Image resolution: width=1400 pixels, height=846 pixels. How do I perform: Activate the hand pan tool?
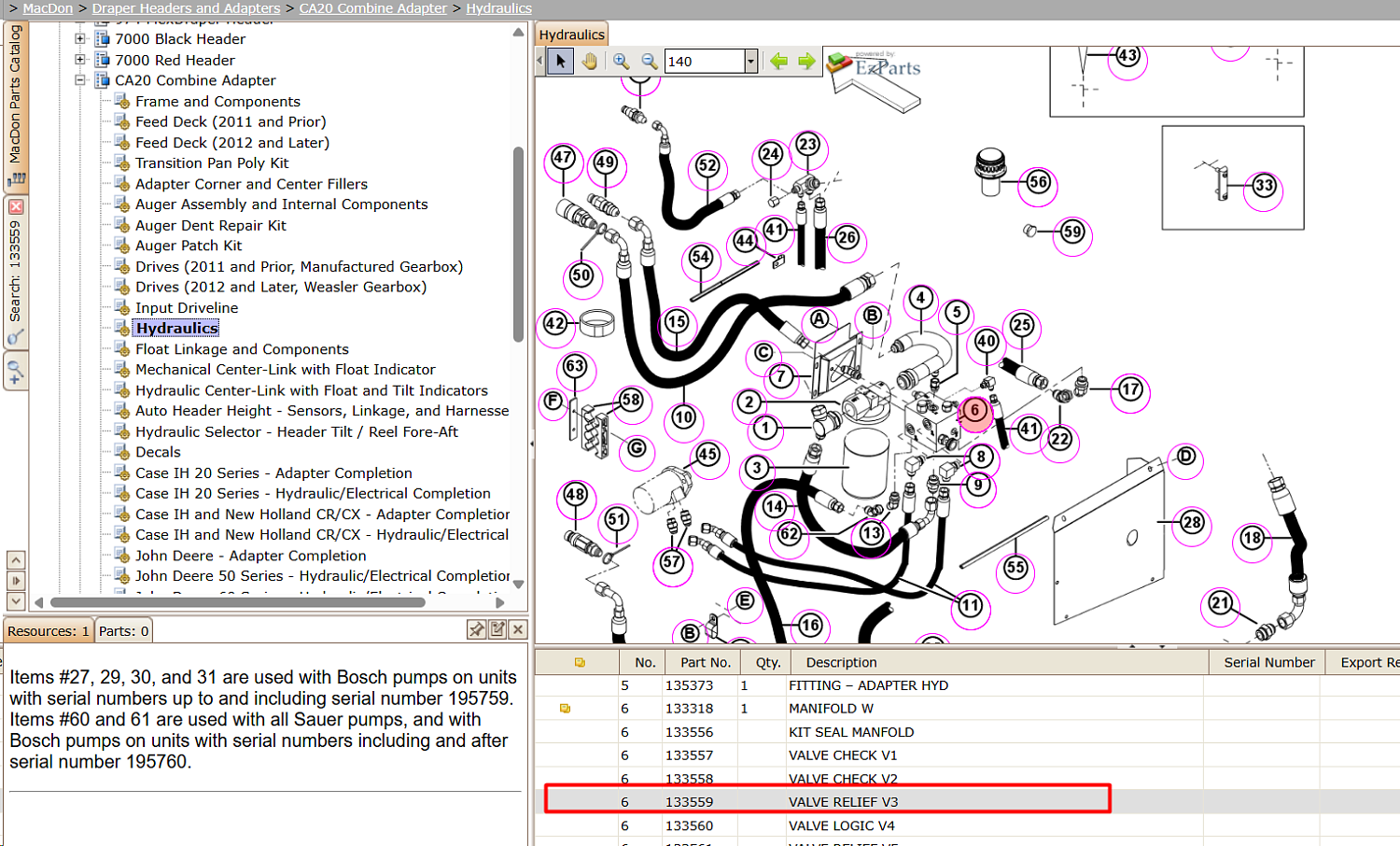[589, 62]
